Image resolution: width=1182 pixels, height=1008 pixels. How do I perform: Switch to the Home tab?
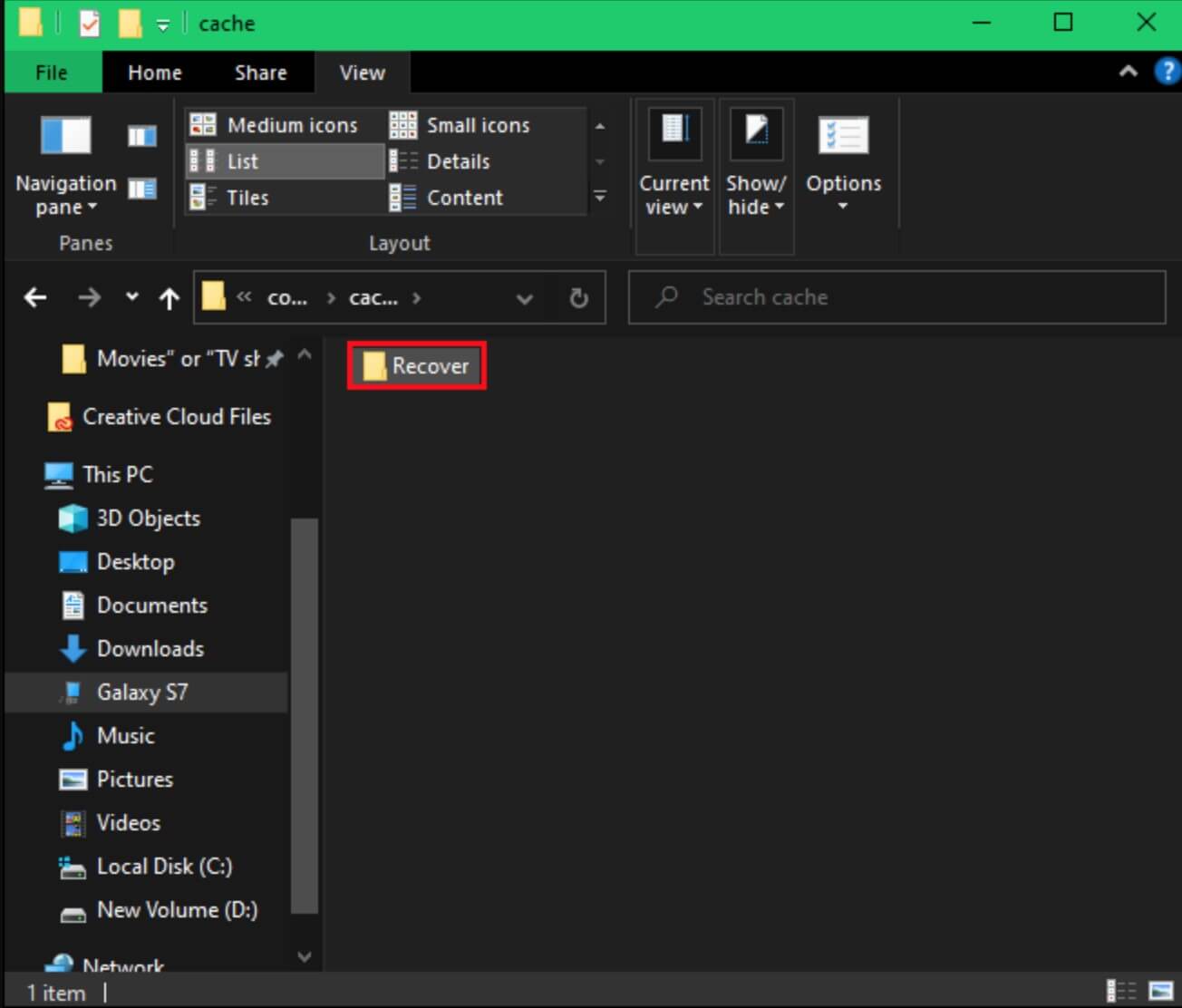point(155,73)
